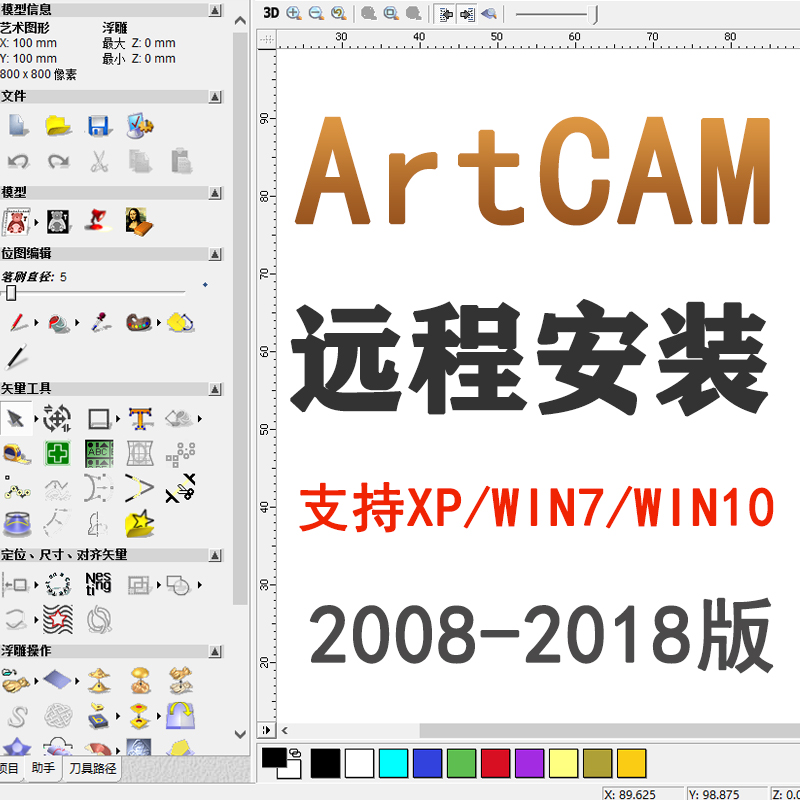This screenshot has height=800, width=800.
Task: Click the panel scroll down arrow
Action: (240, 735)
